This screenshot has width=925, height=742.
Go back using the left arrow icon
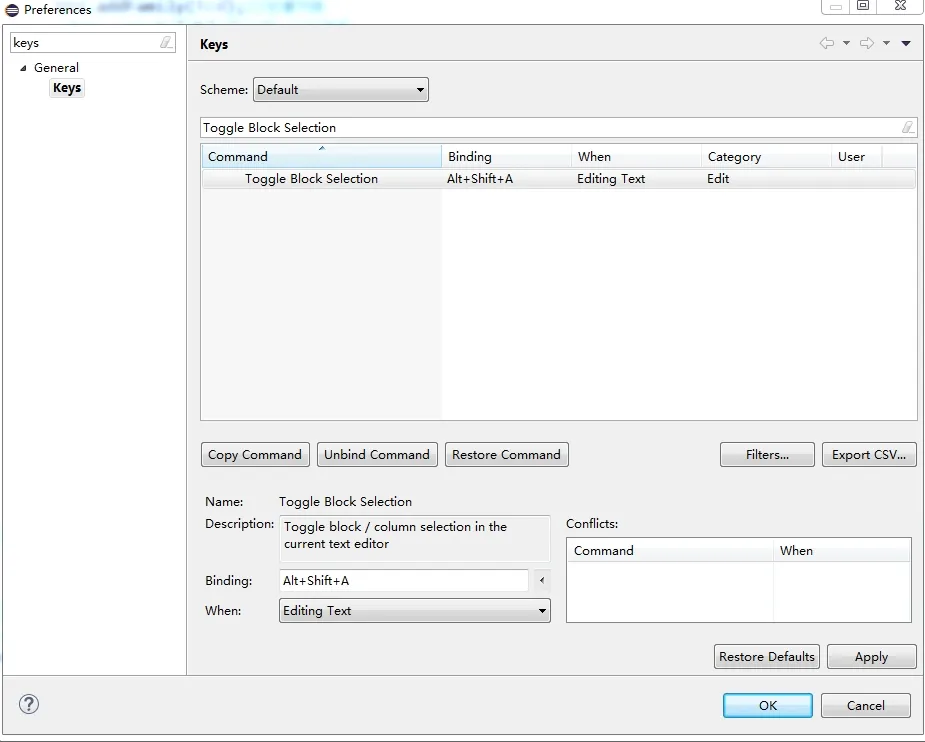click(x=827, y=43)
